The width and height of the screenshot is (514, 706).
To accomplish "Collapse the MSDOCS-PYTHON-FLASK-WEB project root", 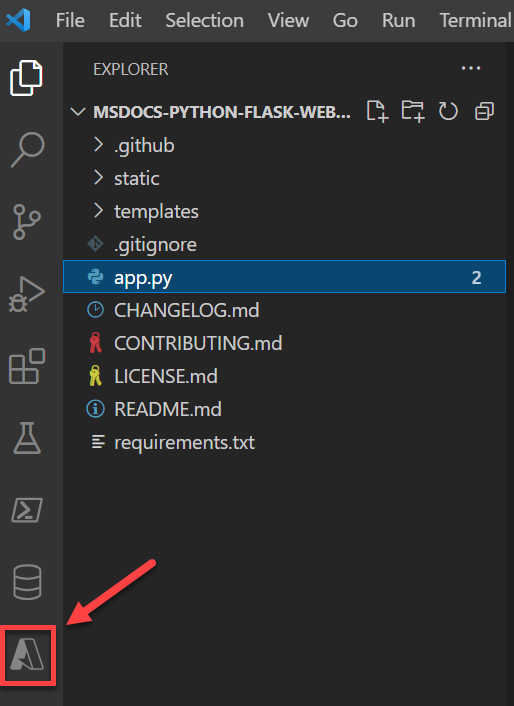I will (78, 111).
